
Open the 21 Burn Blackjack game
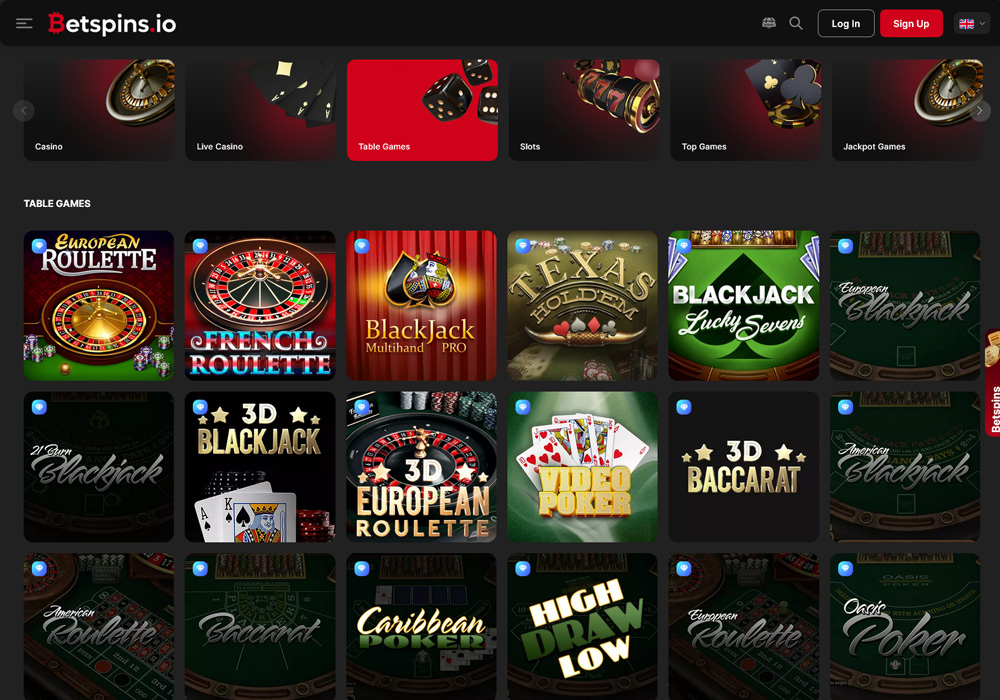coord(99,467)
